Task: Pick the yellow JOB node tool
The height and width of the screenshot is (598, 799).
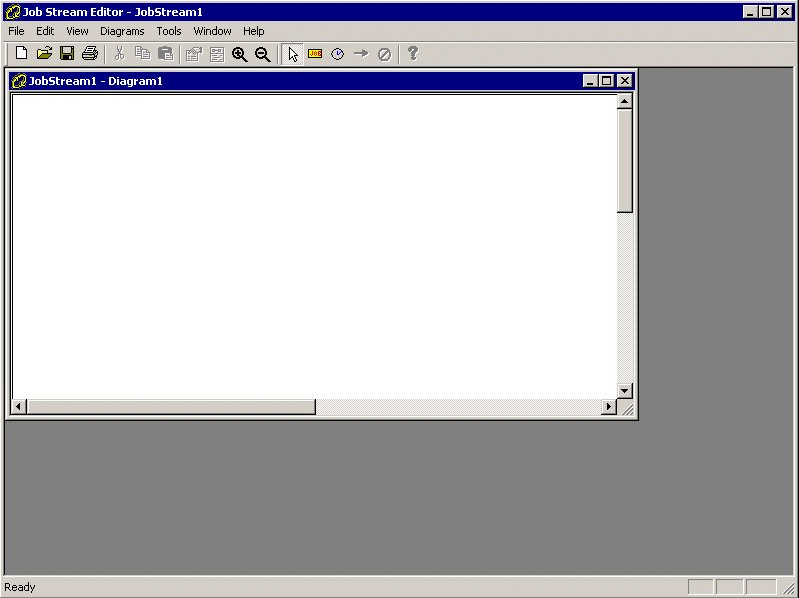Action: click(x=315, y=54)
